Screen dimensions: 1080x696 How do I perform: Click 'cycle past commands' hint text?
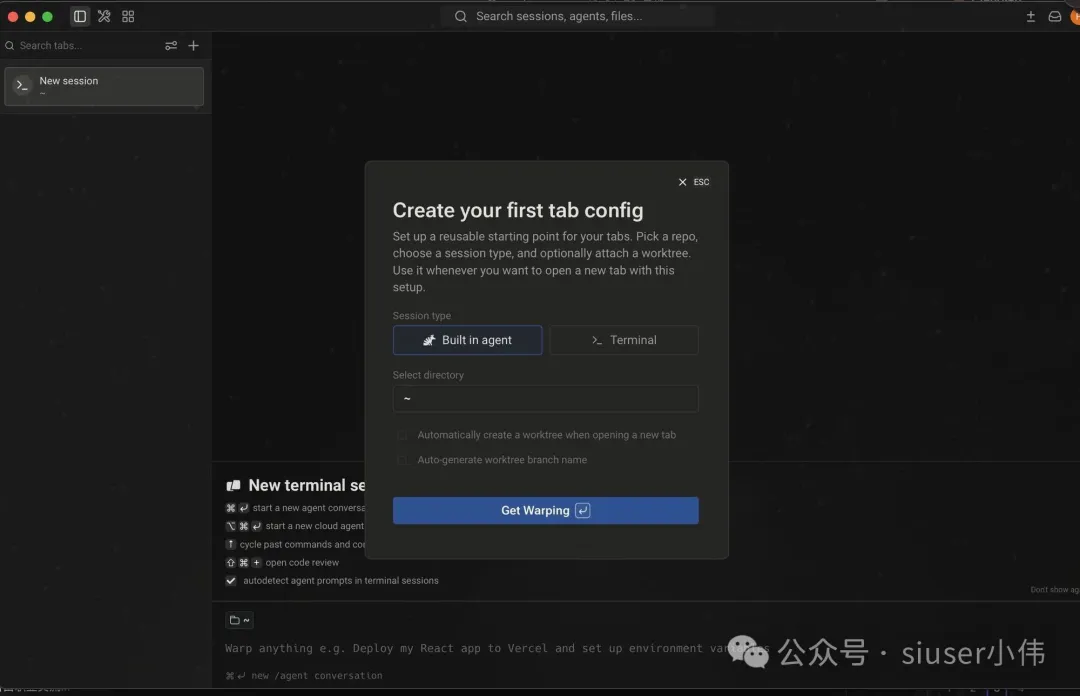(x=302, y=544)
